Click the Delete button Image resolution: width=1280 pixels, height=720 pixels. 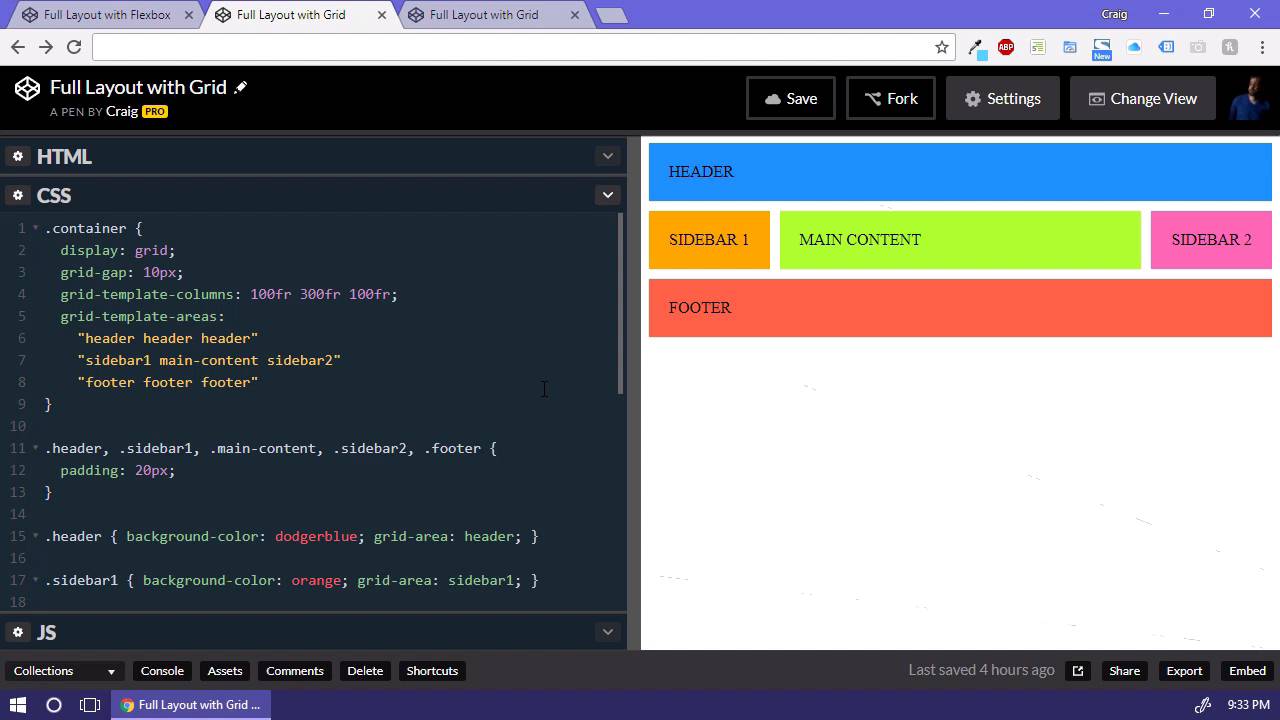coord(365,671)
